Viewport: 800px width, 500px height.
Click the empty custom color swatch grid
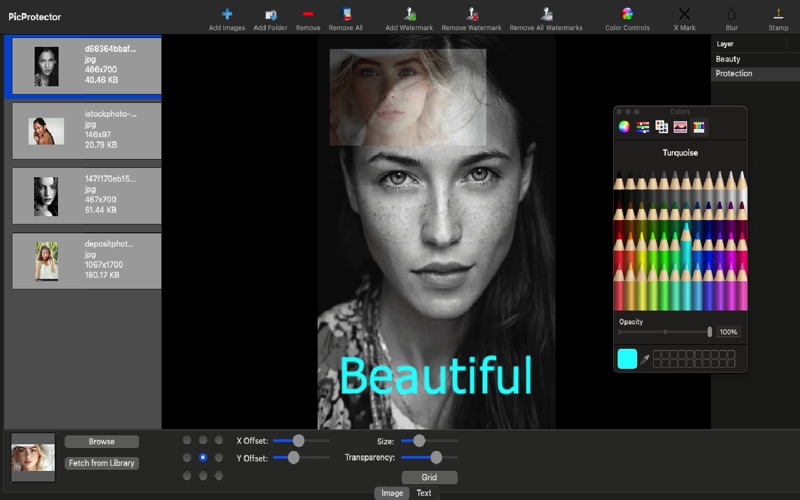click(694, 359)
